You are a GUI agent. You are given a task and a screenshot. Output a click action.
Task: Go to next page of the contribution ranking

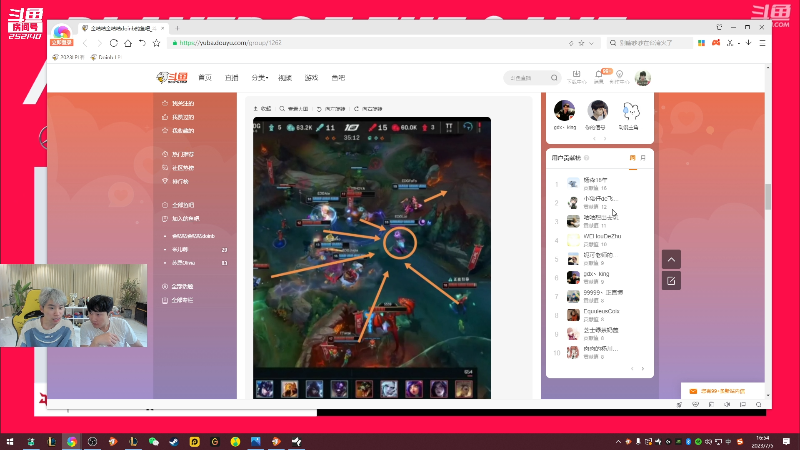click(x=643, y=368)
